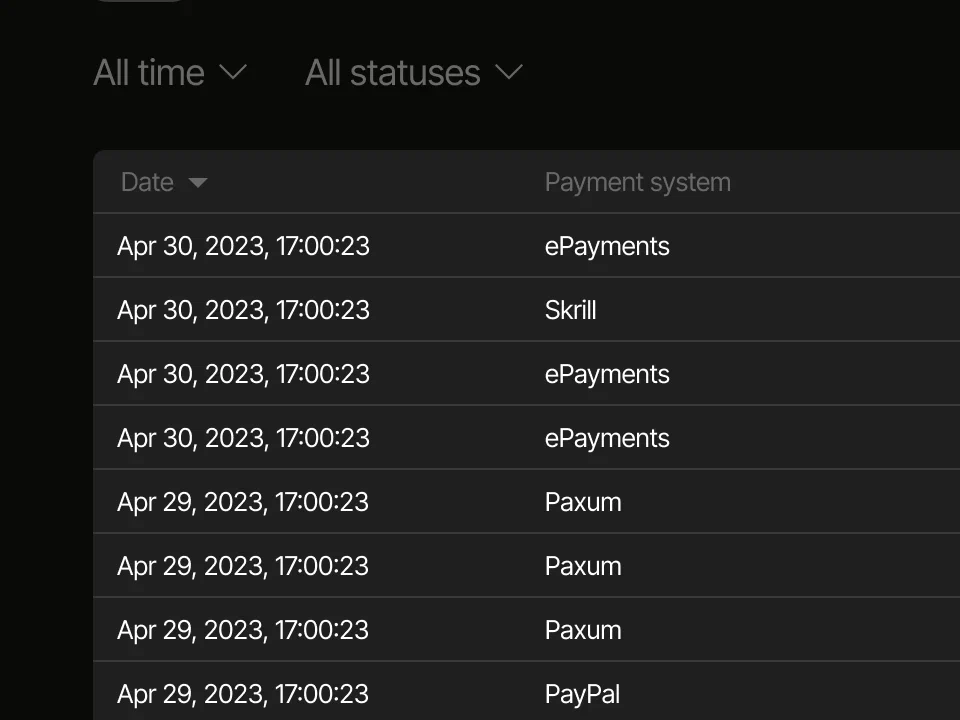Click the date in the topmost table row
The height and width of the screenshot is (720, 960).
(x=243, y=246)
